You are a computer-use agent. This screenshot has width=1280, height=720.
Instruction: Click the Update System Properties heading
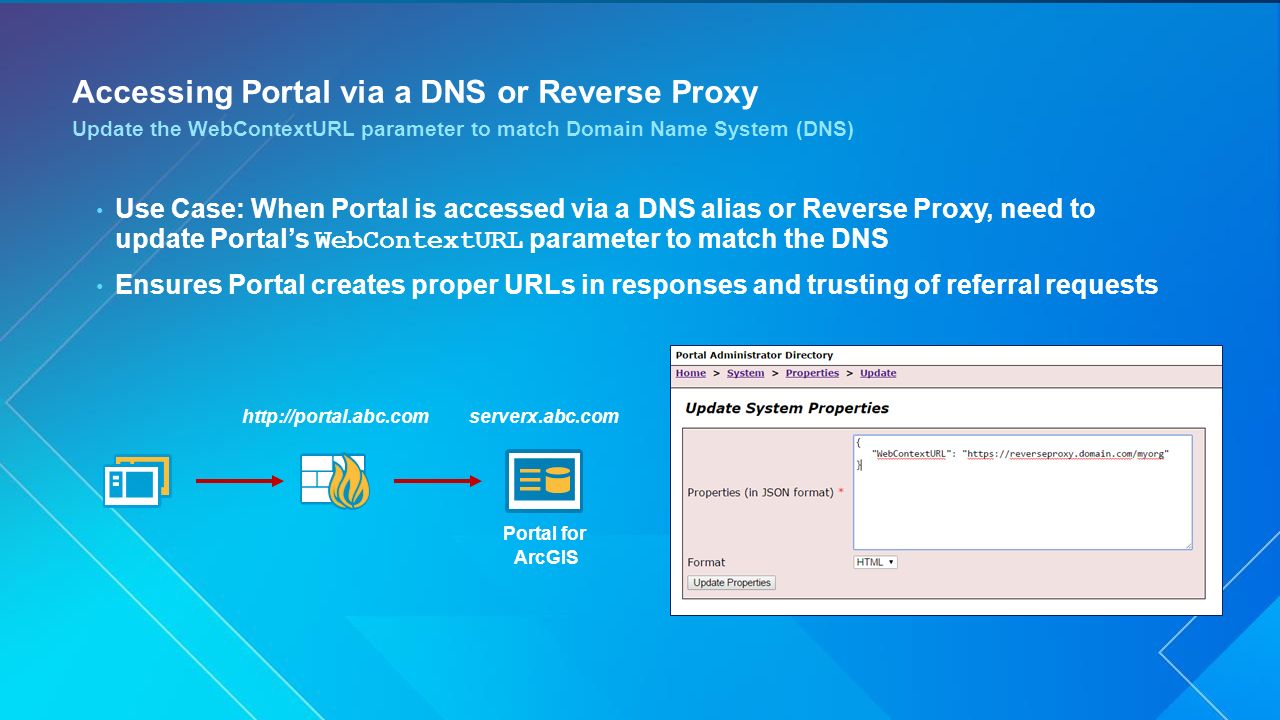point(787,408)
